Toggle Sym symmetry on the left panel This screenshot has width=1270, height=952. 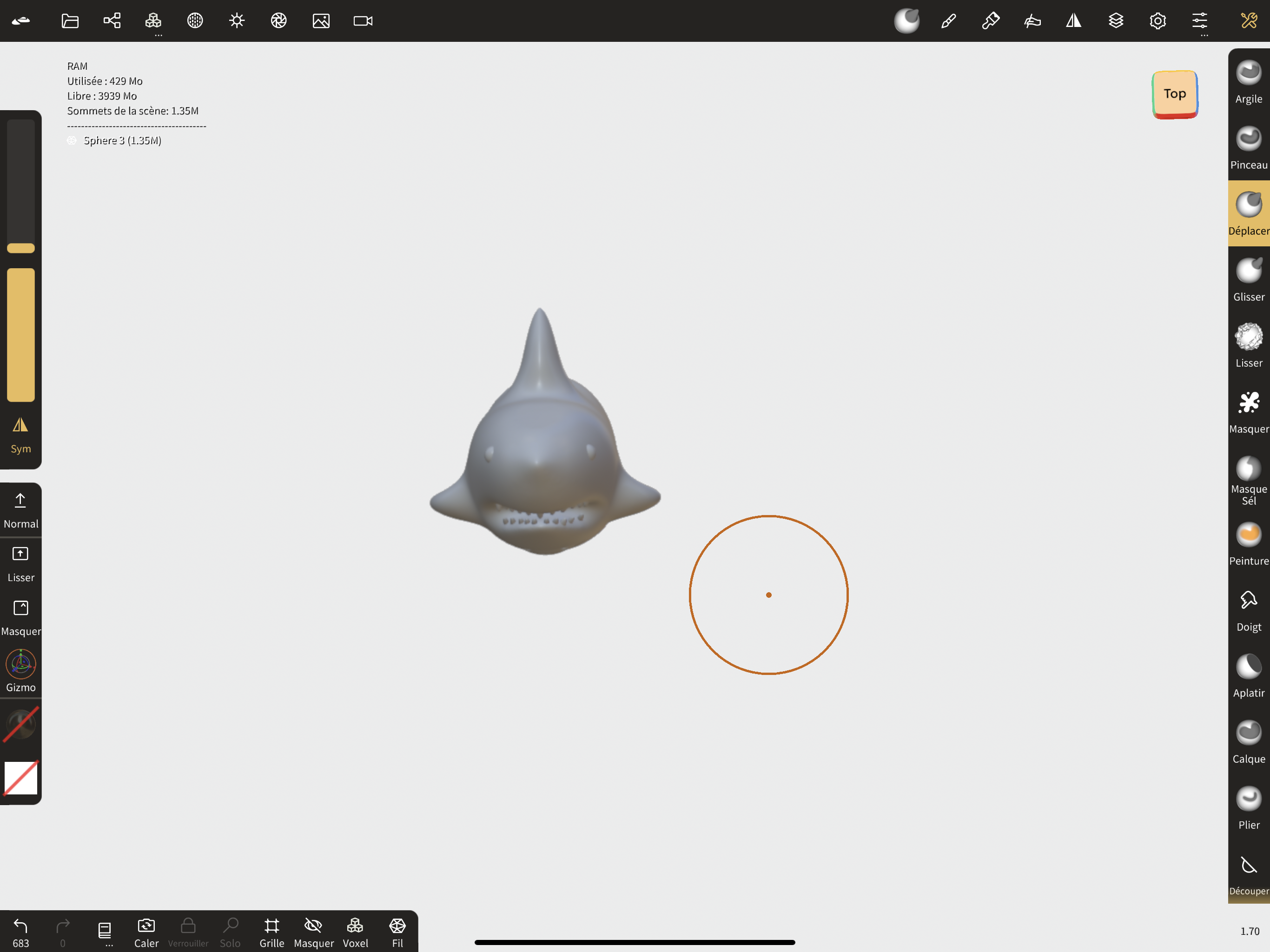click(20, 435)
